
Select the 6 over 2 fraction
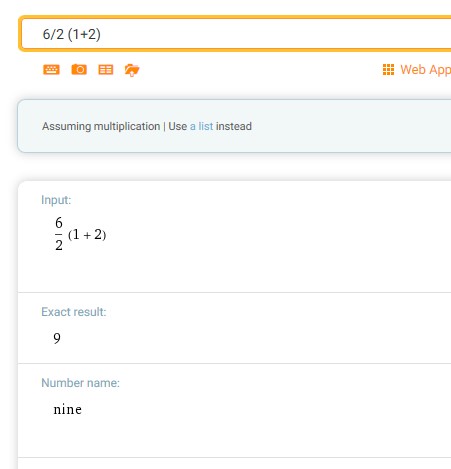pos(59,234)
